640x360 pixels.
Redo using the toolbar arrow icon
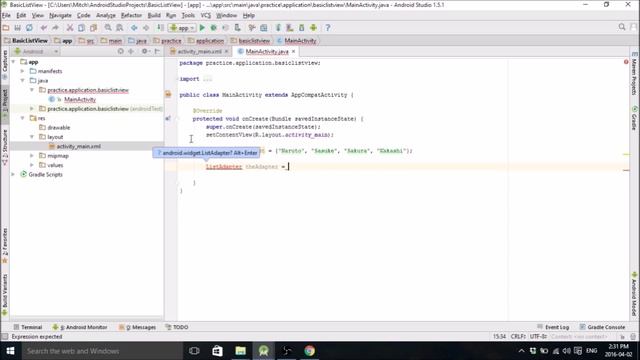coord(55,28)
